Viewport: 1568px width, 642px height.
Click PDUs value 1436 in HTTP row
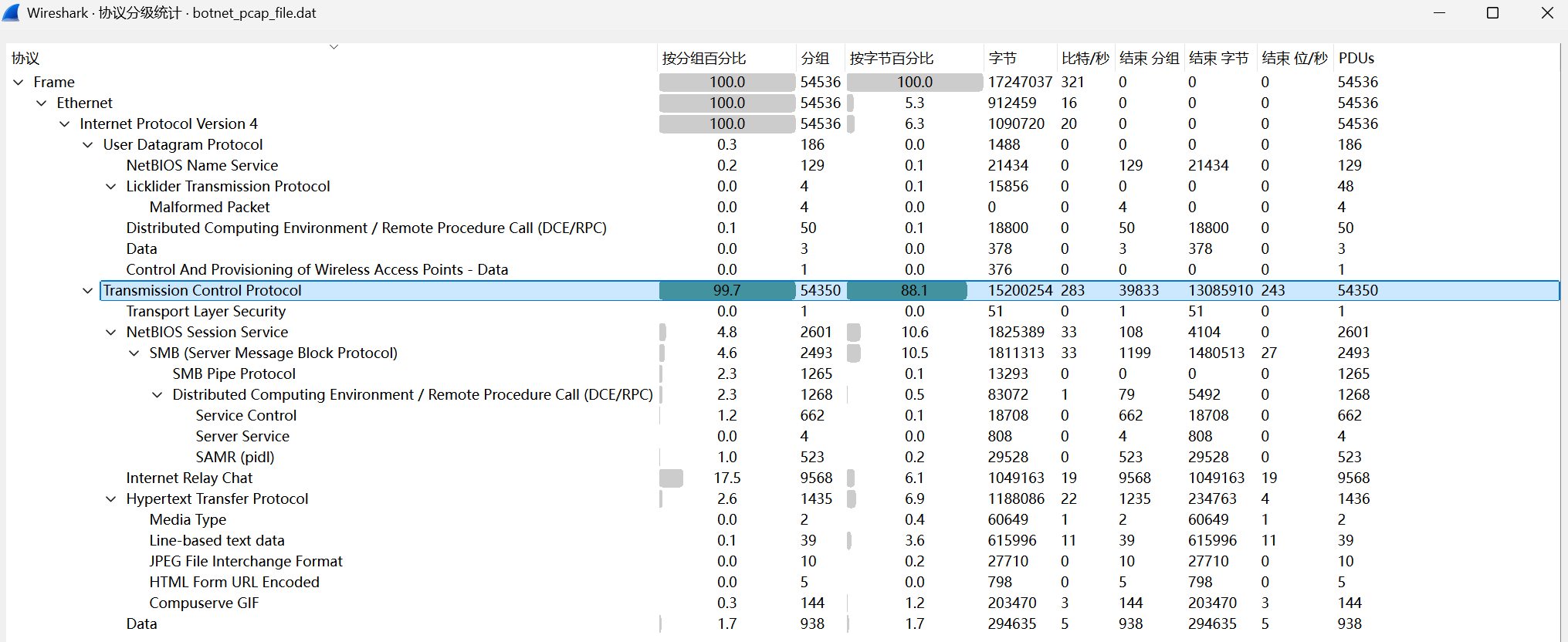(1353, 498)
